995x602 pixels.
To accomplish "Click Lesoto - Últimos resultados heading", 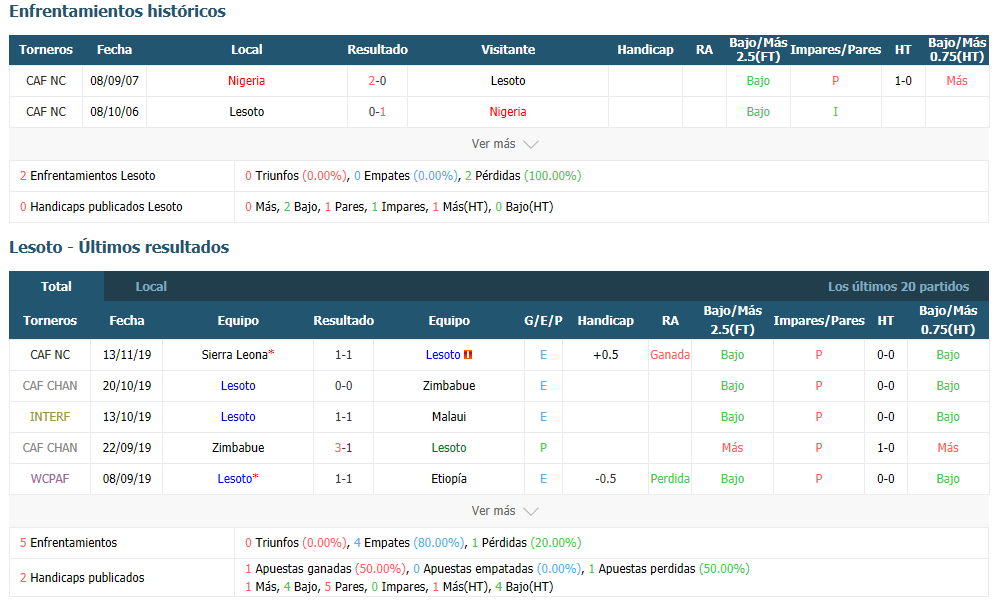I will click(x=119, y=247).
